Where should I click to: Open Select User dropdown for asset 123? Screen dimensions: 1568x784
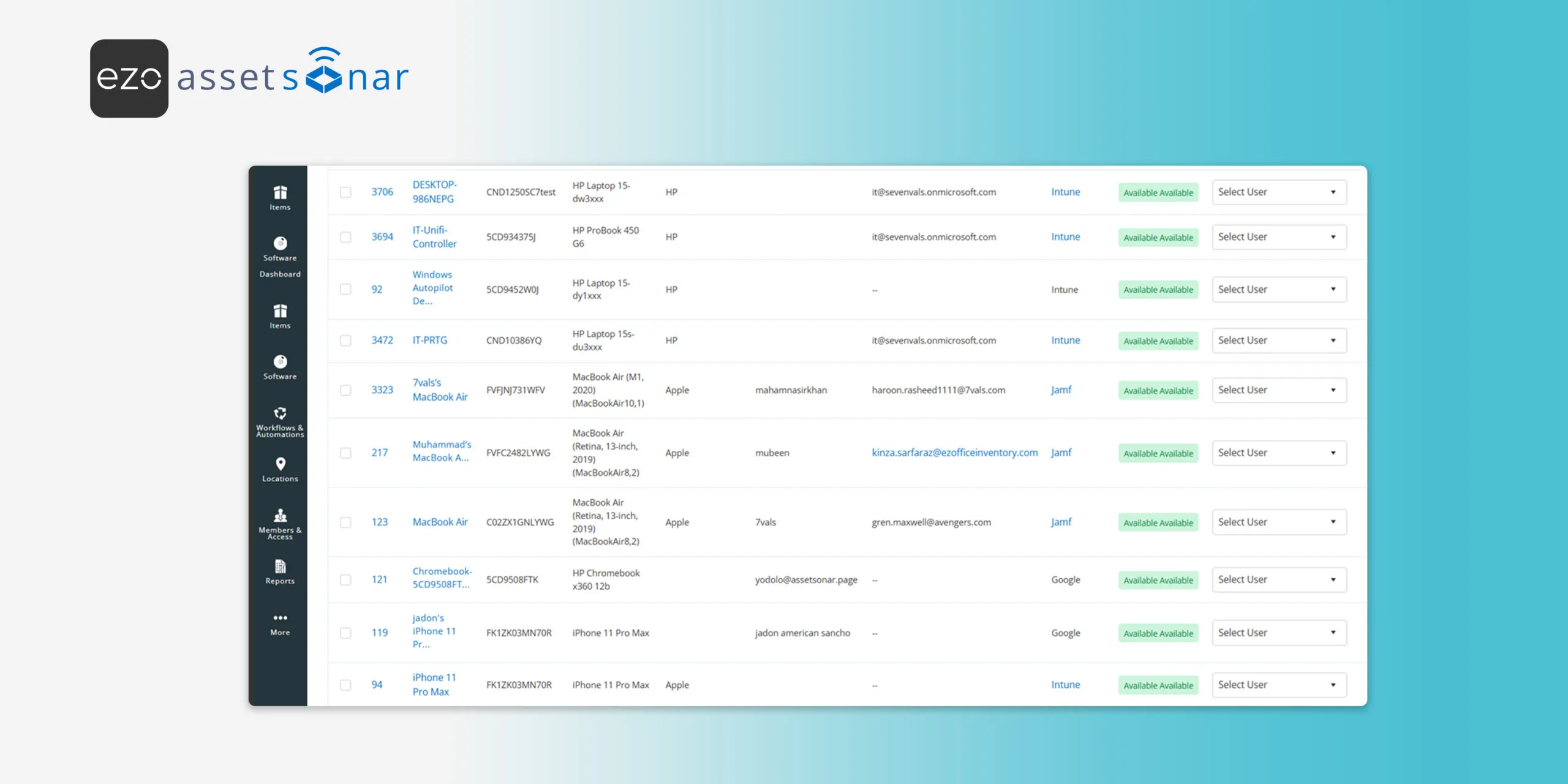coord(1279,522)
